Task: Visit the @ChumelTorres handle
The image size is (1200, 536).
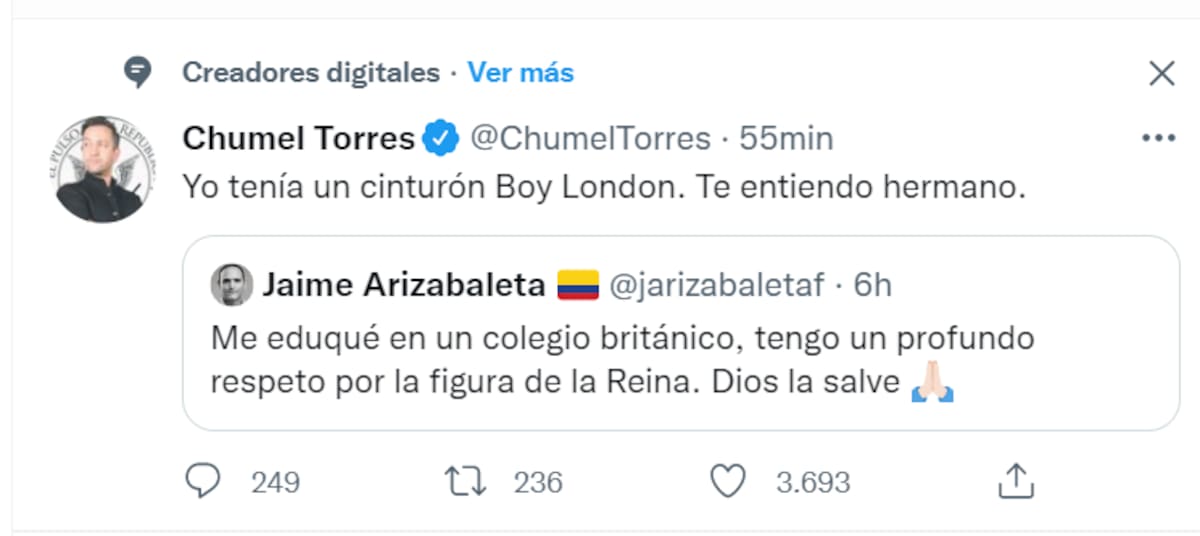Action: pyautogui.click(x=590, y=139)
